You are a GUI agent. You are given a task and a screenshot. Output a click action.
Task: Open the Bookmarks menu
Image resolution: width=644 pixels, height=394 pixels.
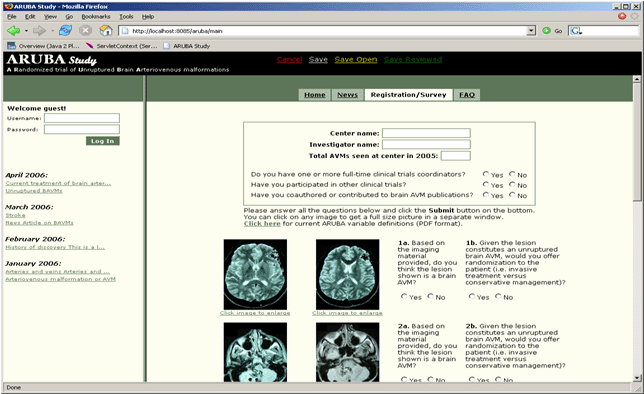96,16
